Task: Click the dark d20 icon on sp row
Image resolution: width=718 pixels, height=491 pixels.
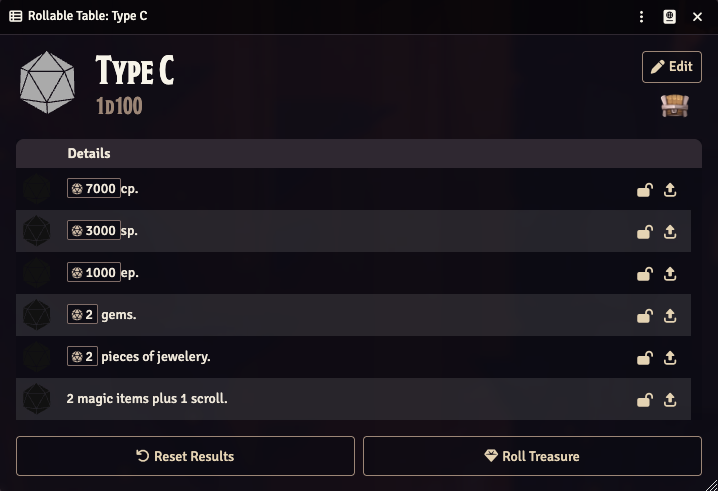Action: tap(37, 231)
